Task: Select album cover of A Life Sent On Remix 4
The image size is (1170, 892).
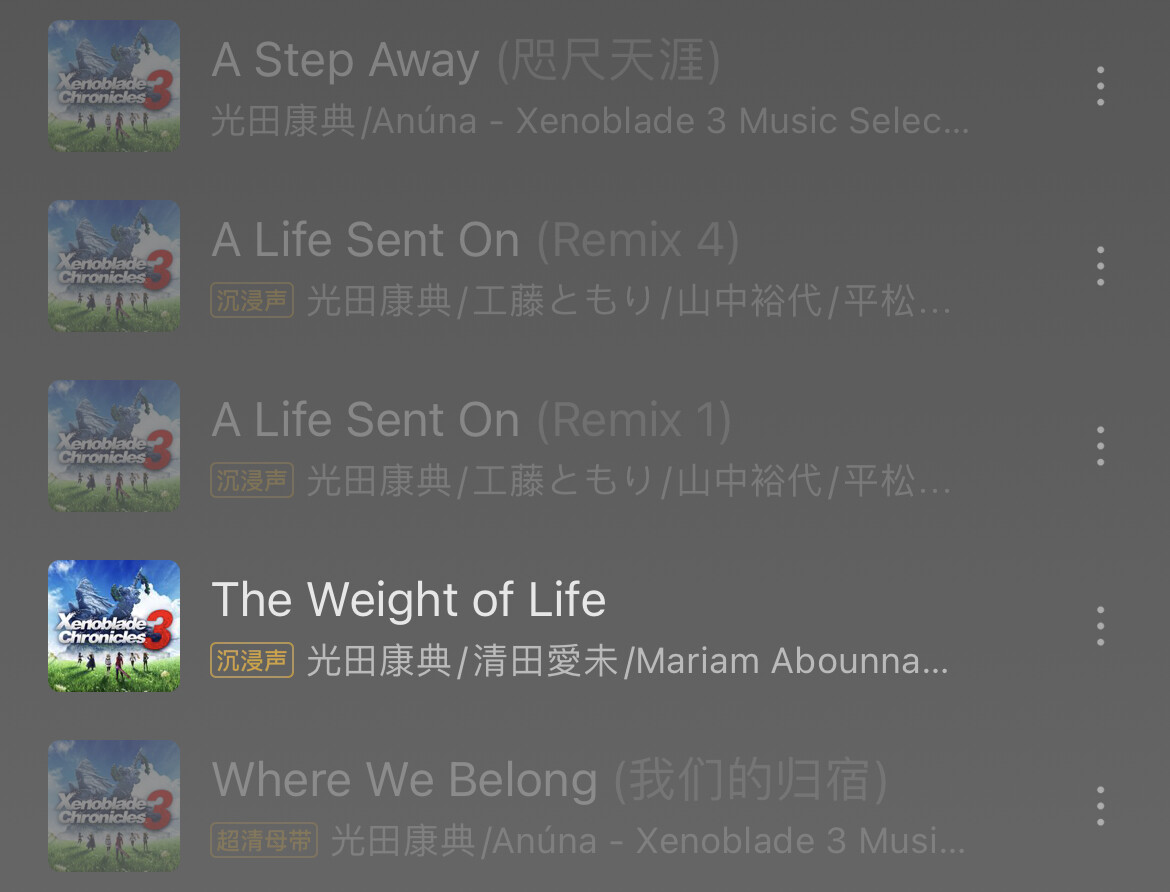Action: pyautogui.click(x=114, y=266)
